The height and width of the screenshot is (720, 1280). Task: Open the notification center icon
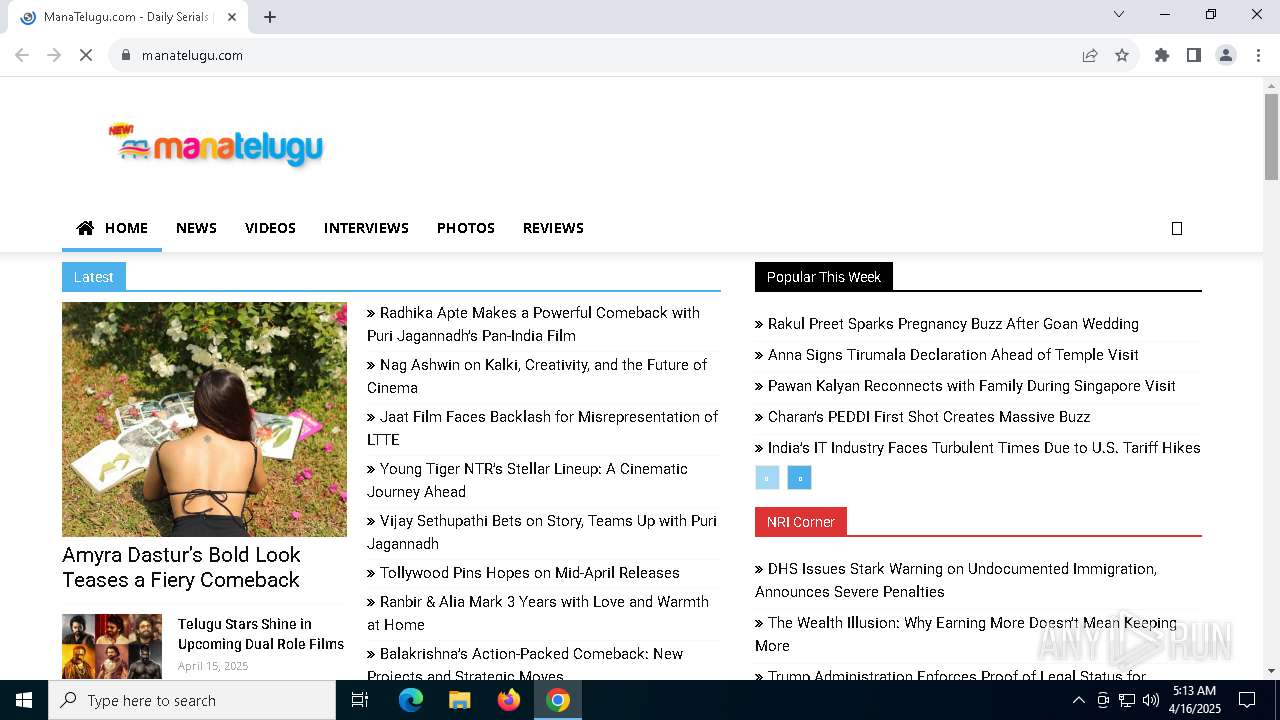coord(1247,700)
